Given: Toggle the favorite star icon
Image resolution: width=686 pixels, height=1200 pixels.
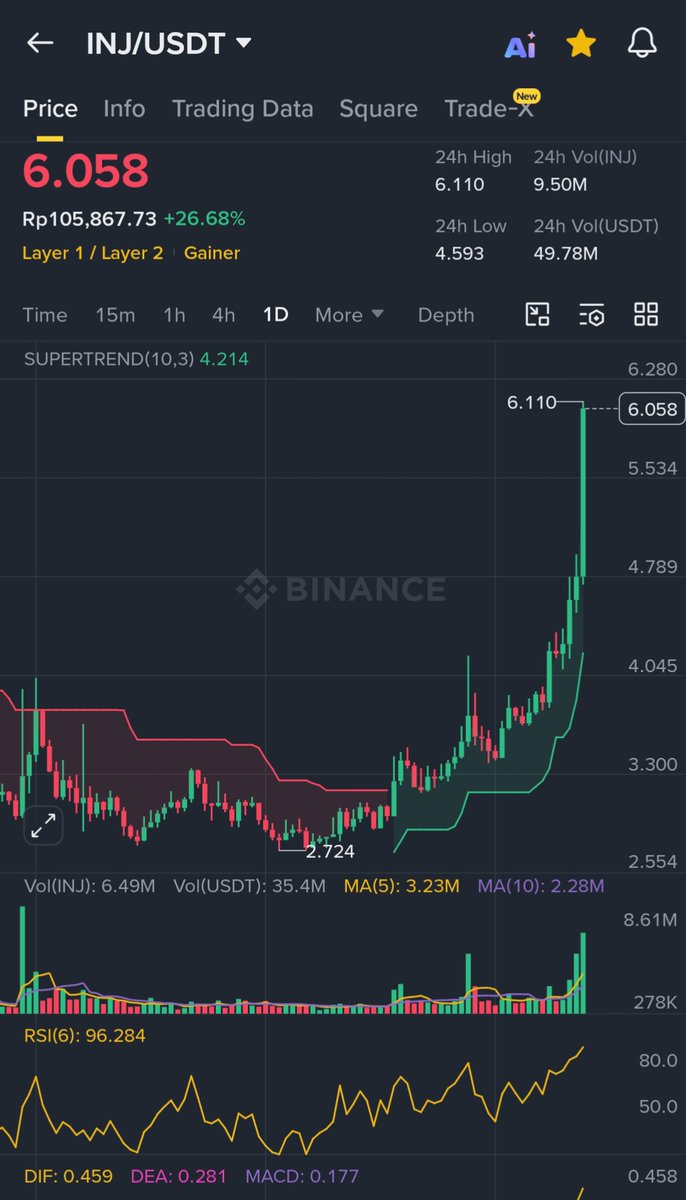Looking at the screenshot, I should pyautogui.click(x=581, y=43).
